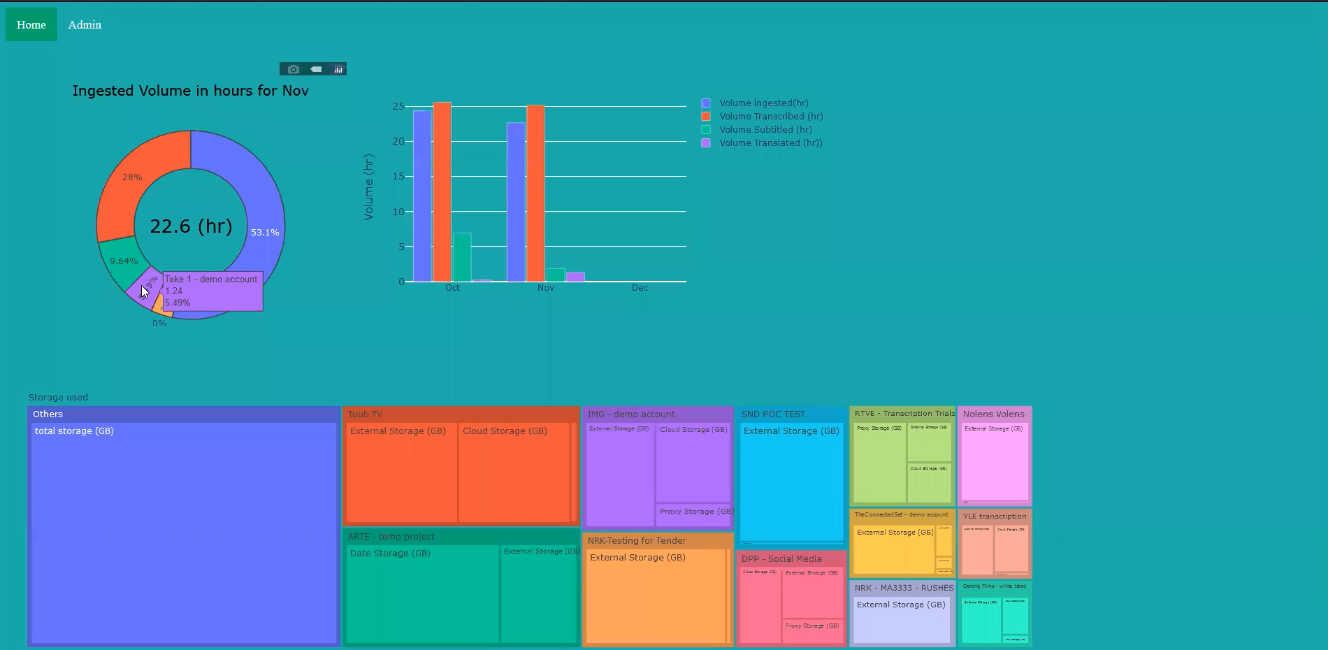Image resolution: width=1328 pixels, height=650 pixels.
Task: Select the Home tab
Action: [30, 24]
